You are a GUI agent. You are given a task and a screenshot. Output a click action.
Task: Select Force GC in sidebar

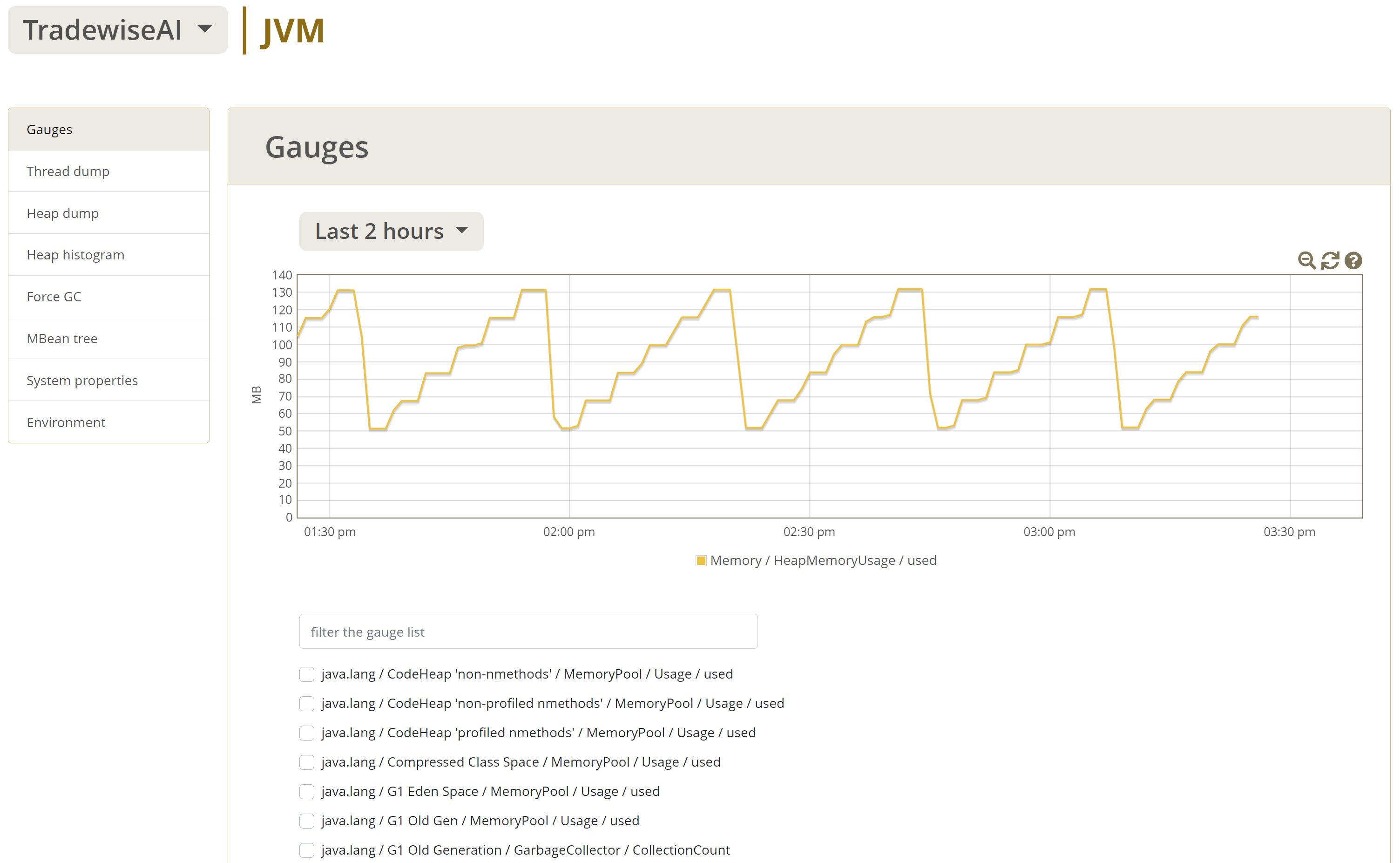(54, 297)
